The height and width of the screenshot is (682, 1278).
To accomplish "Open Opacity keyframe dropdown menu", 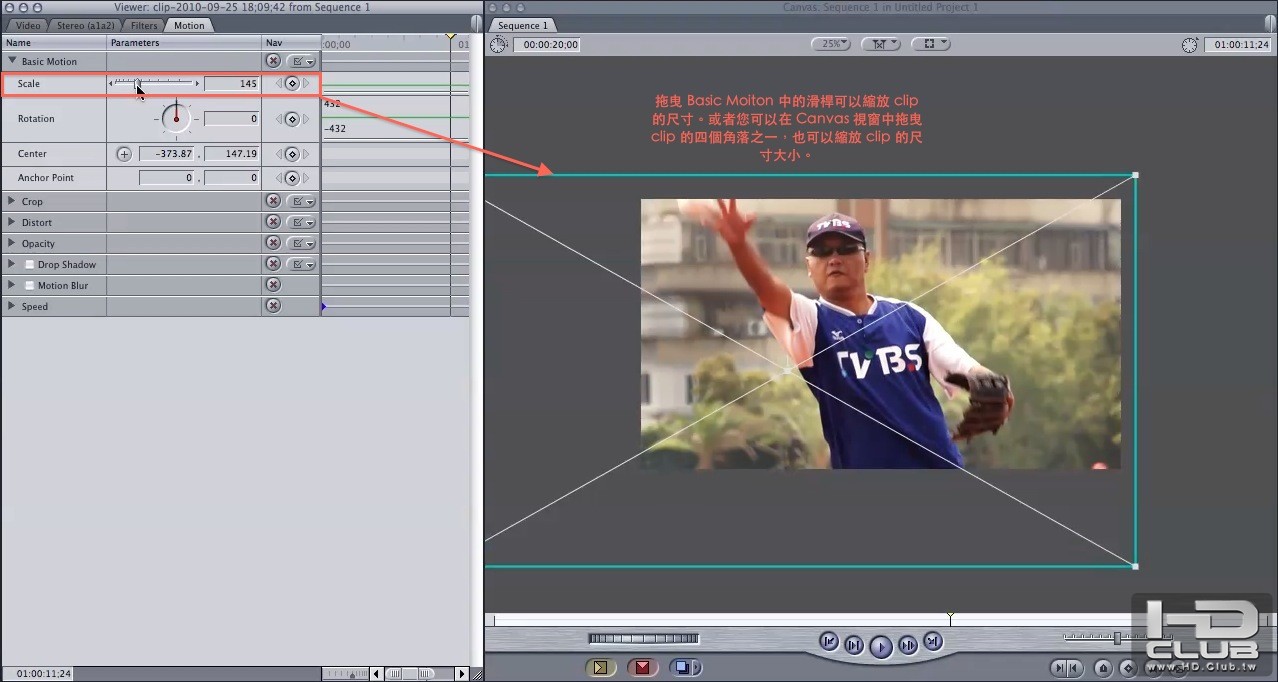I will pyautogui.click(x=301, y=243).
